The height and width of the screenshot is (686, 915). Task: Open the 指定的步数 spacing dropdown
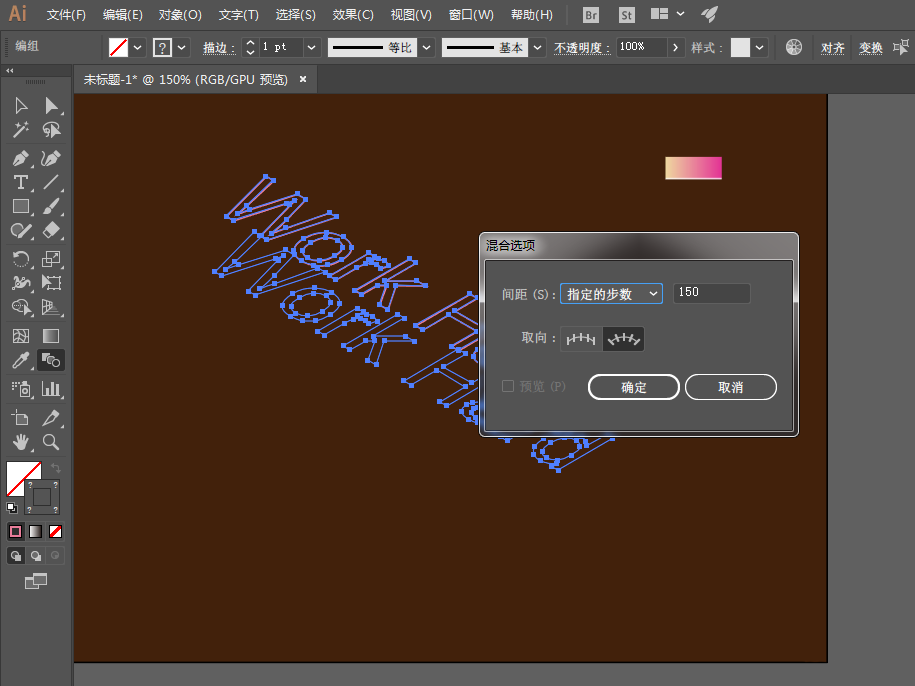pos(611,294)
